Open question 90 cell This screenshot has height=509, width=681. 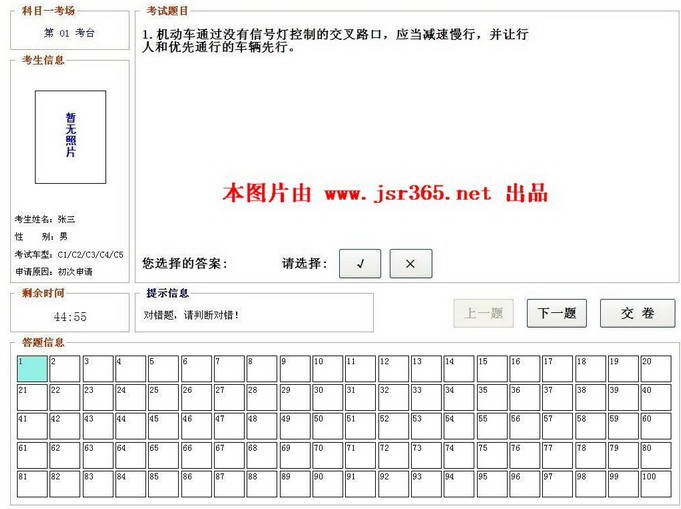327,484
